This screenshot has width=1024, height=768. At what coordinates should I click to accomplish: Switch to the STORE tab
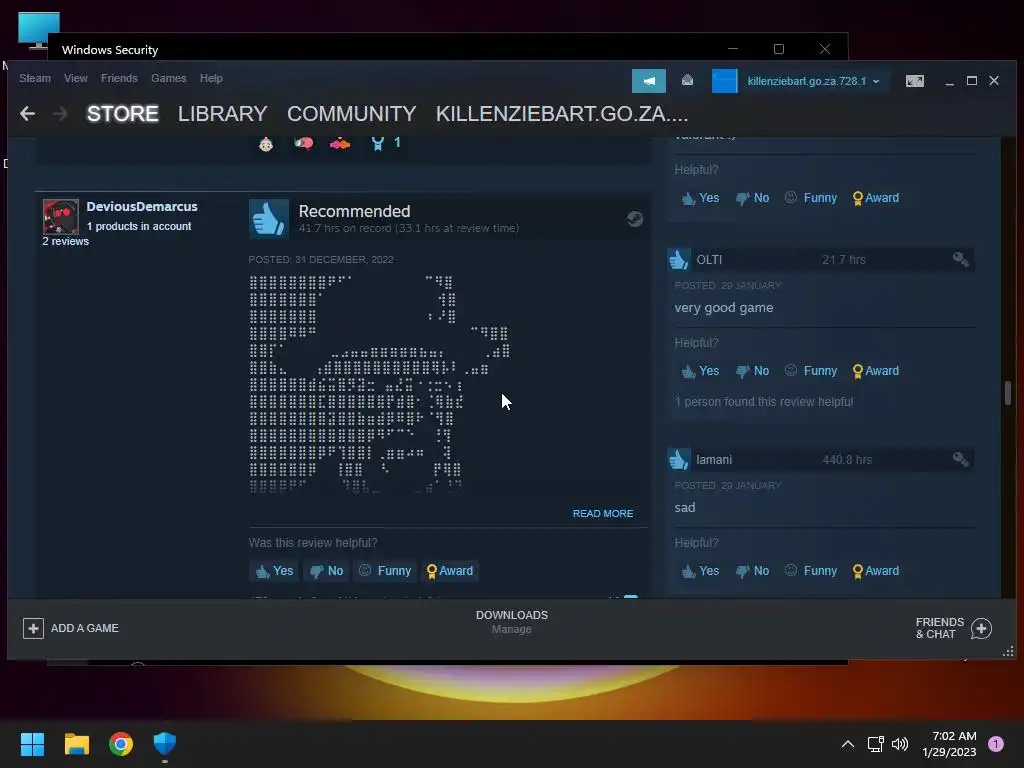click(122, 114)
